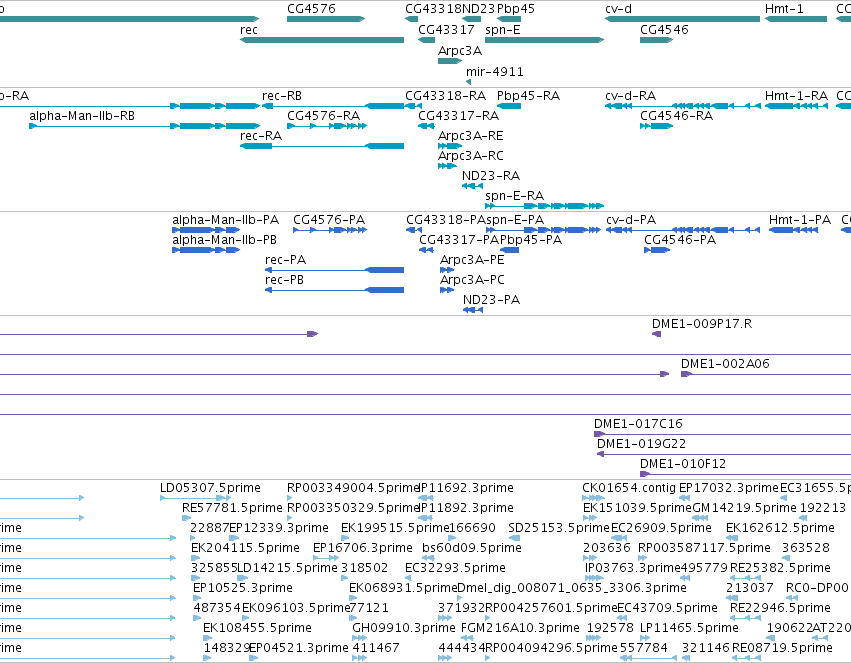Click transcript Hmt-1-RA label
Screen dimensions: 851x663
coord(796,95)
